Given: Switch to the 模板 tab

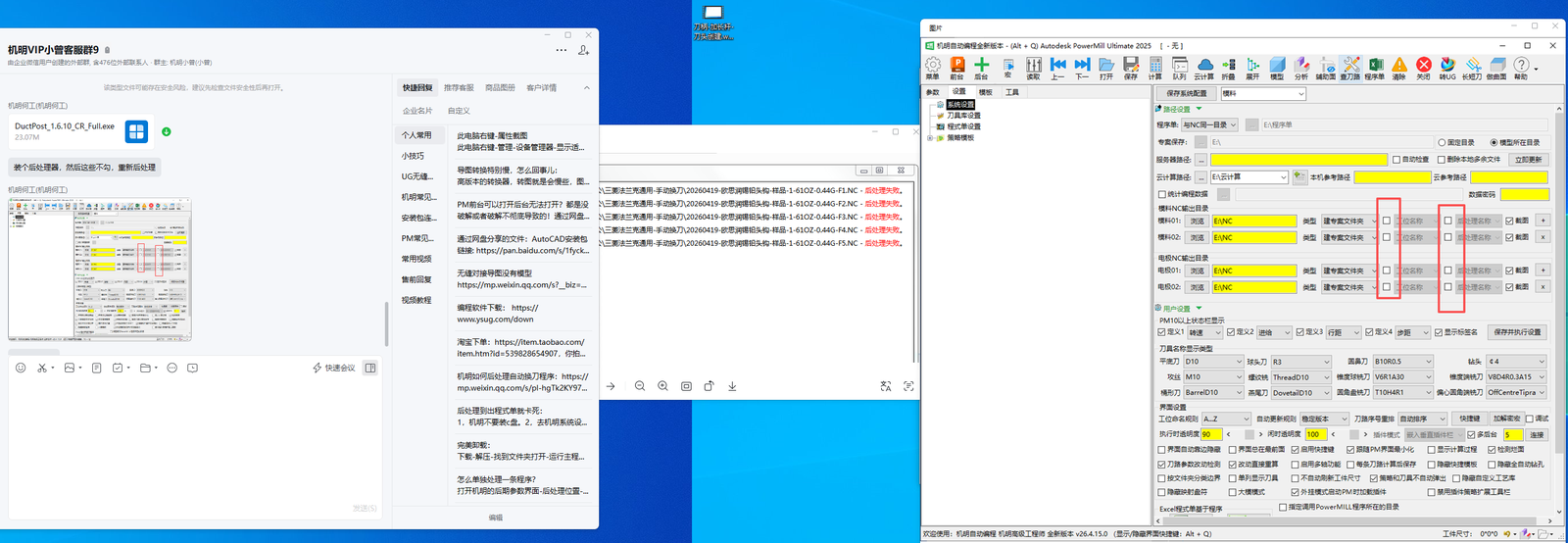Looking at the screenshot, I should tap(986, 92).
